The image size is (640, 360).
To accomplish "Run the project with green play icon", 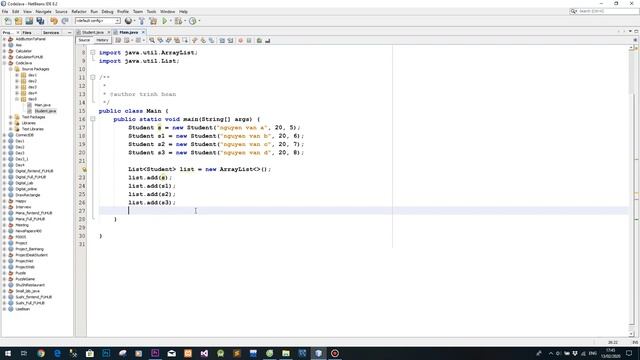I will pyautogui.click(x=164, y=21).
